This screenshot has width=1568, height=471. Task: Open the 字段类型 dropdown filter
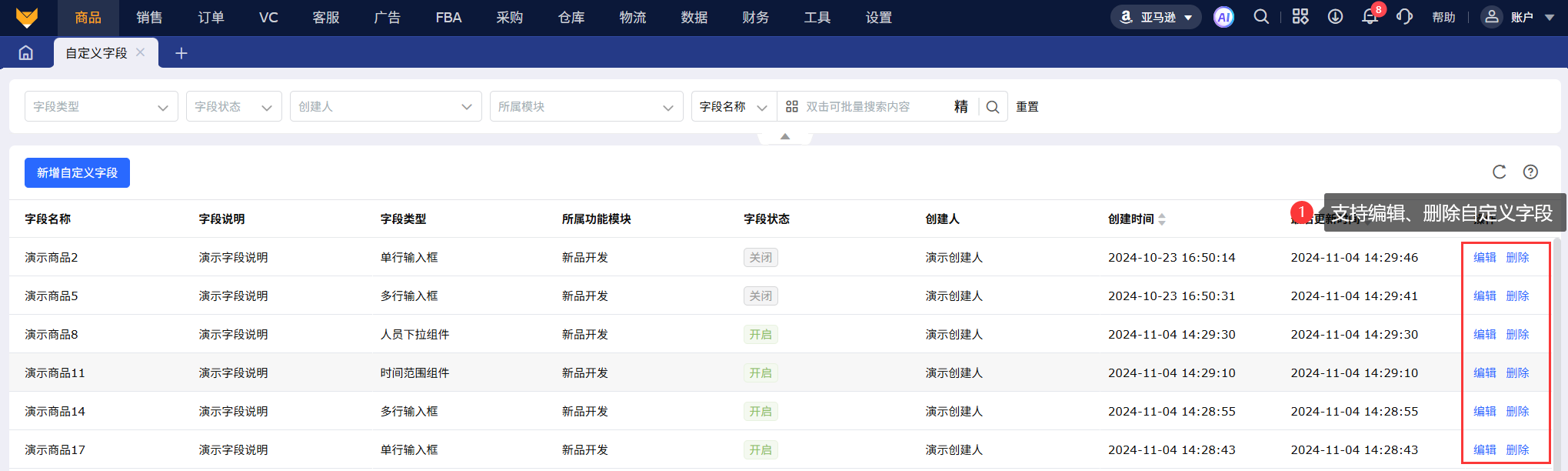click(102, 106)
